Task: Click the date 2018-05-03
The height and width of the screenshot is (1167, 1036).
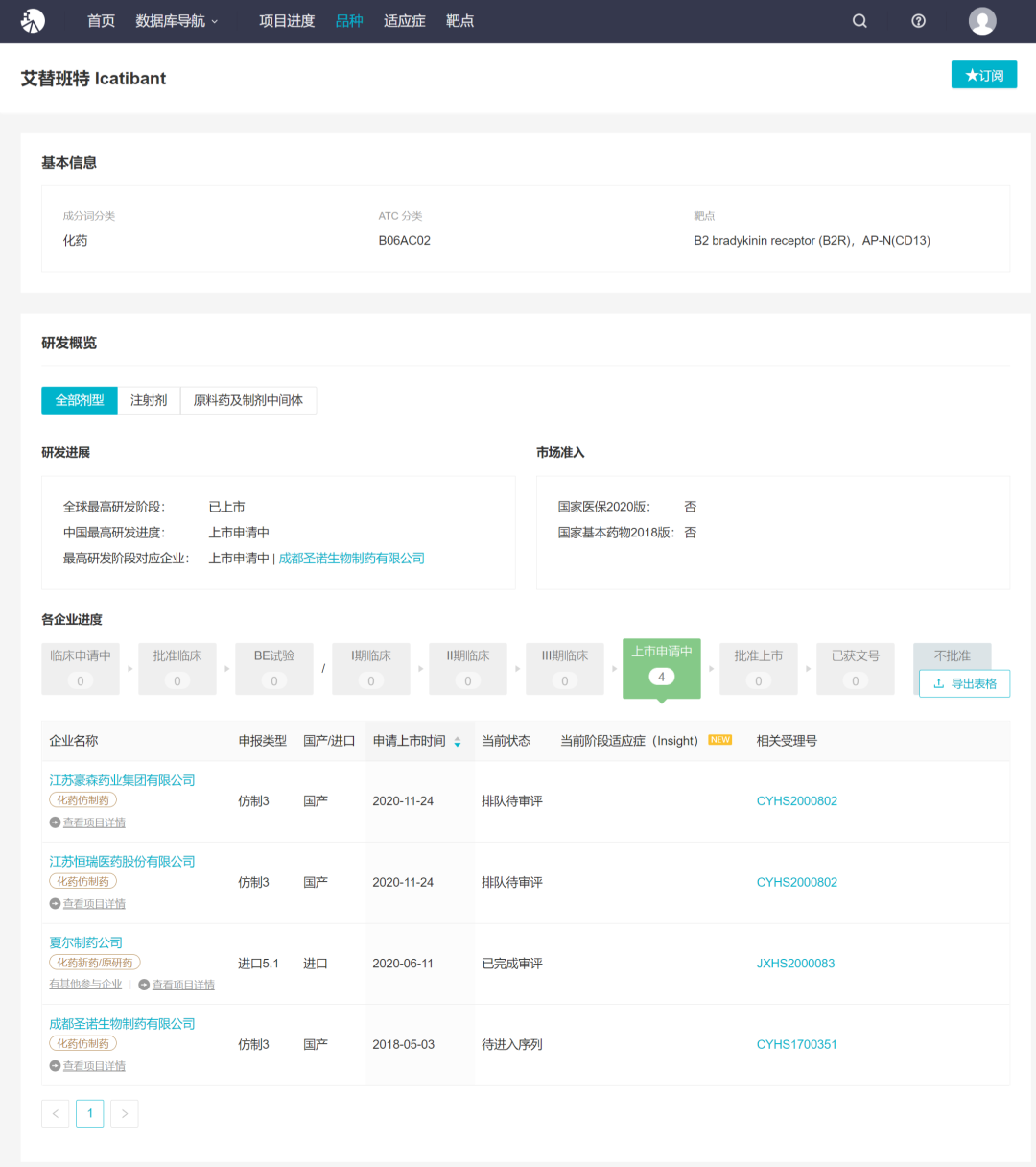Action: click(x=403, y=1044)
